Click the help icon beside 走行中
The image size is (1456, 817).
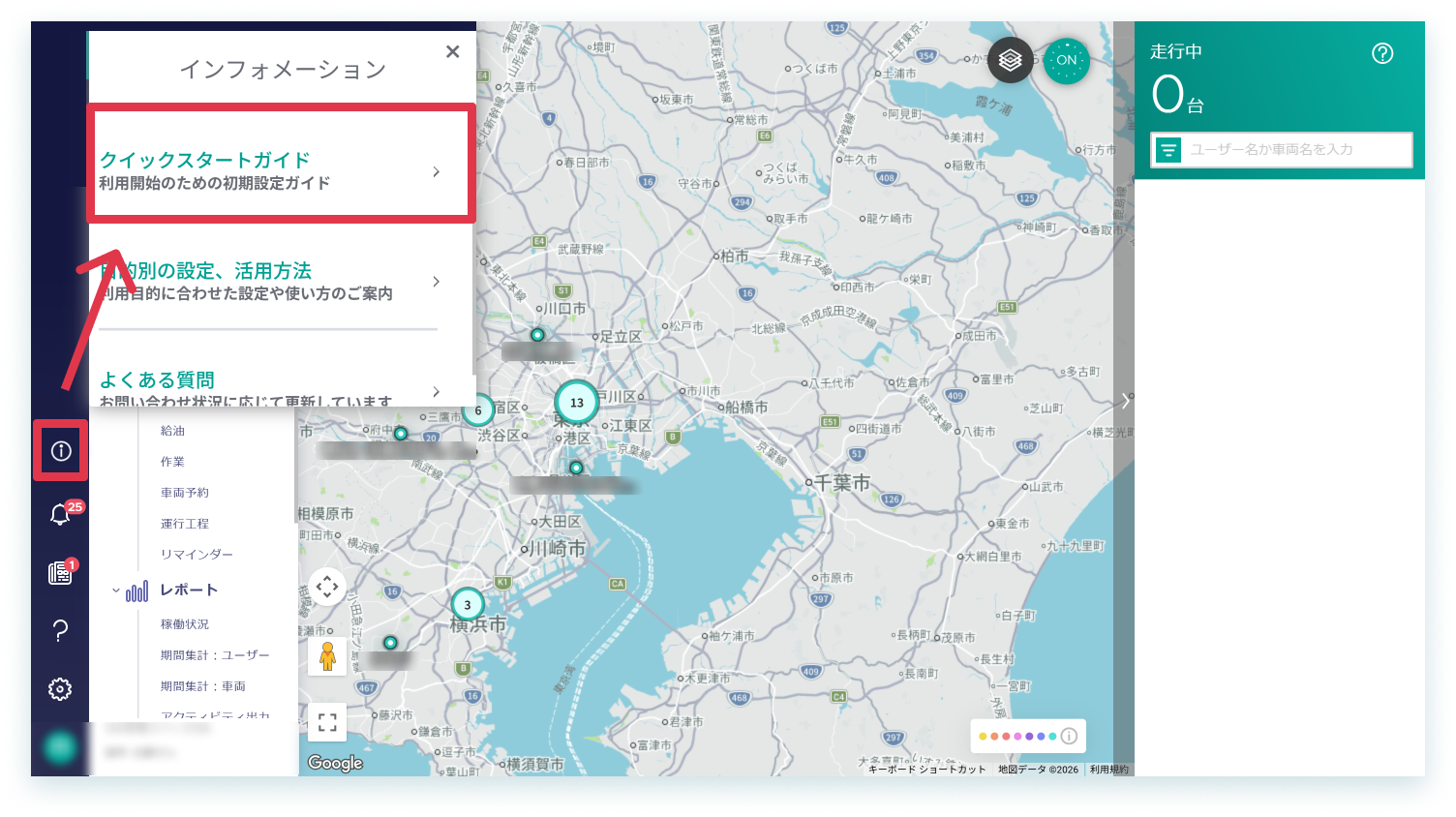pyautogui.click(x=1382, y=53)
